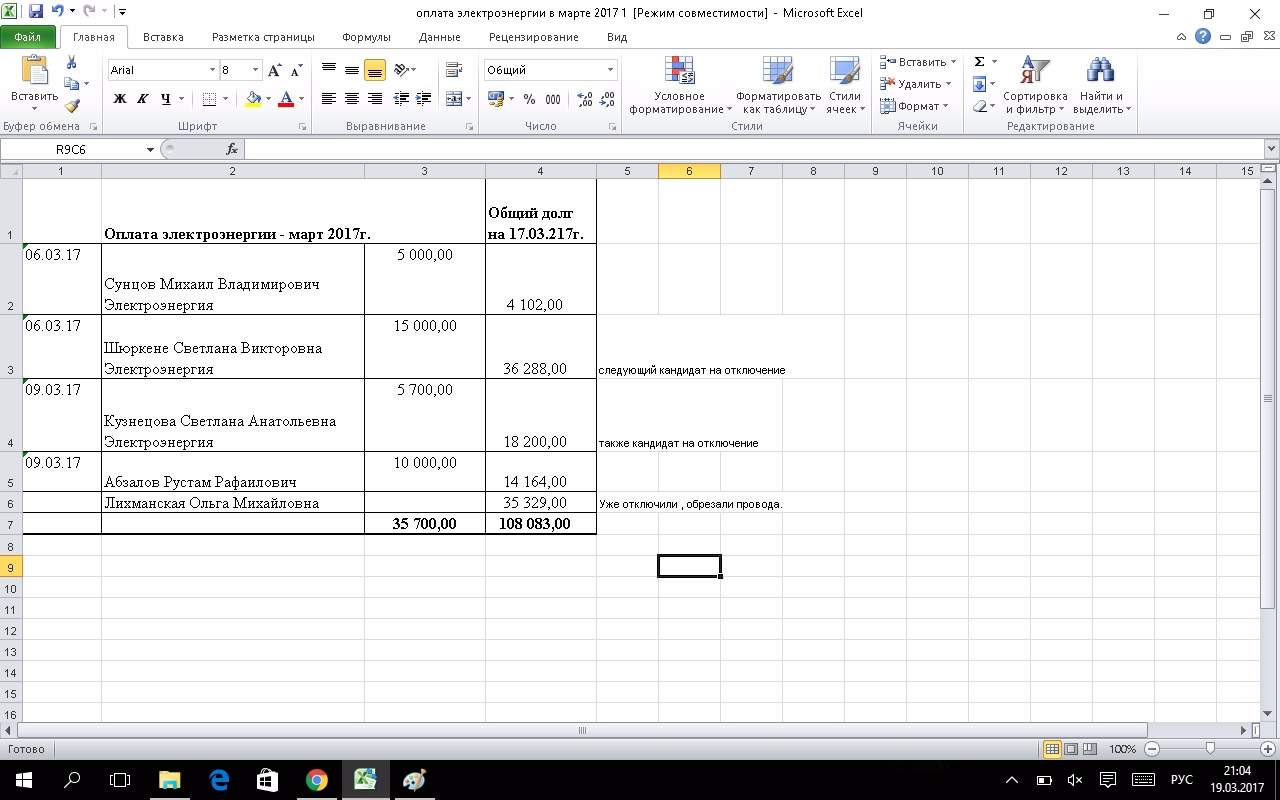Open Сортировка и фильтр menu

[x=1036, y=86]
